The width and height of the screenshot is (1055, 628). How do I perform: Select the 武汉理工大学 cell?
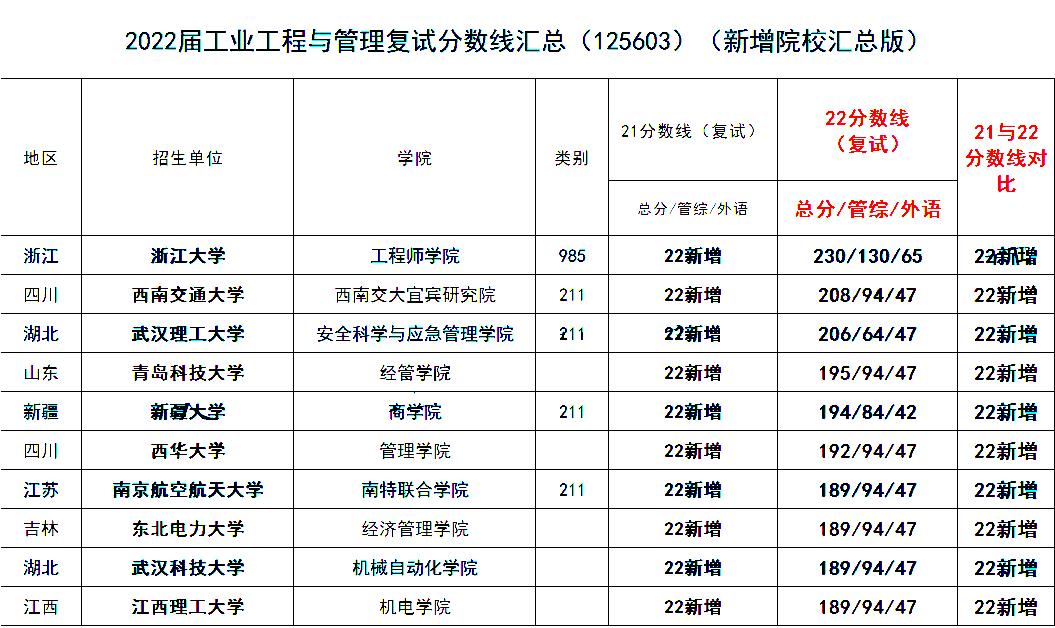(188, 334)
